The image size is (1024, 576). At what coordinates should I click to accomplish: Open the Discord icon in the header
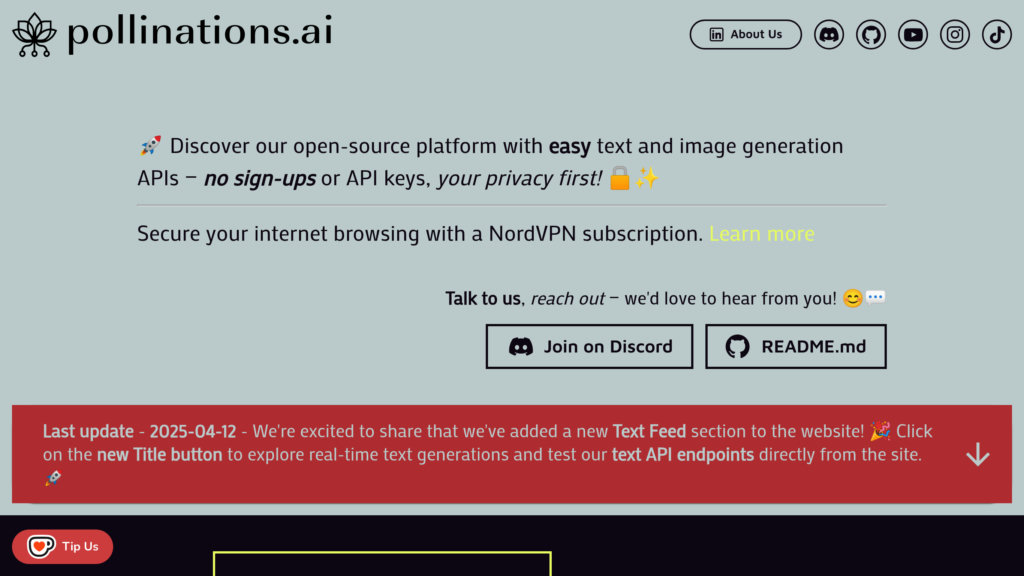tap(829, 35)
